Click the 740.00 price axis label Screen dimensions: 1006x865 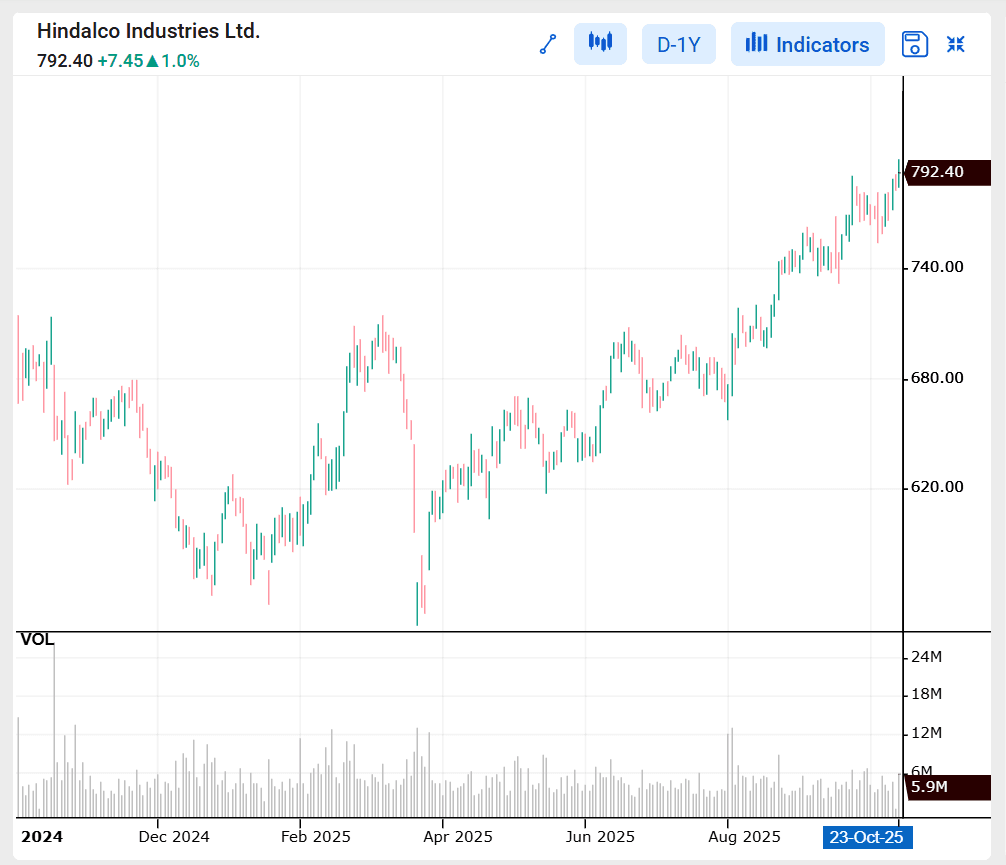click(937, 267)
